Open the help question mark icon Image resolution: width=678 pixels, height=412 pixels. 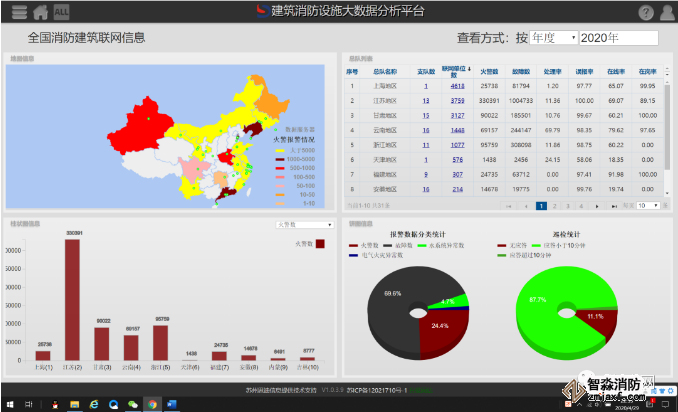[646, 12]
